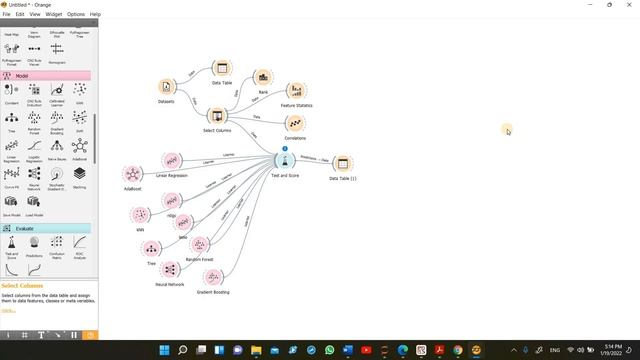Add CN2 Rule Induction widget from panel
640x360 pixels.
(x=34, y=94)
